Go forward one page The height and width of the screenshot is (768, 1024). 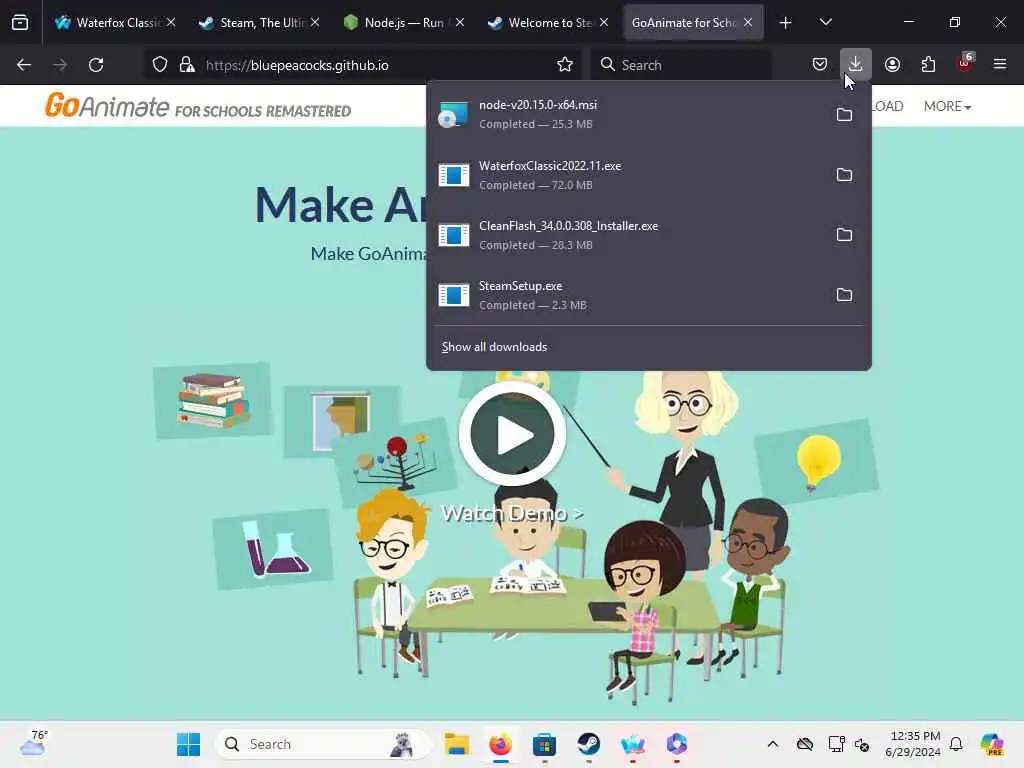(x=60, y=65)
